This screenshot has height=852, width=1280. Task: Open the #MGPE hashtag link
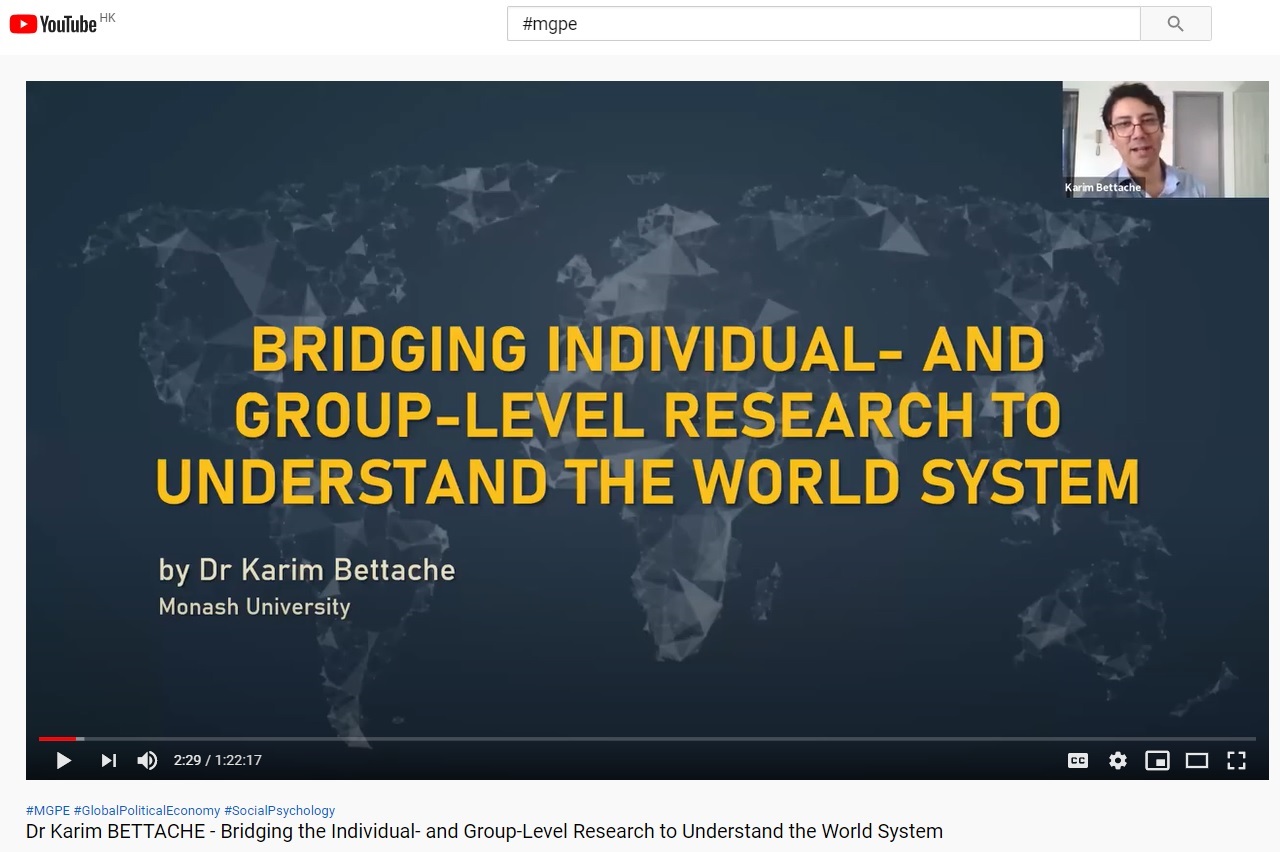point(48,811)
